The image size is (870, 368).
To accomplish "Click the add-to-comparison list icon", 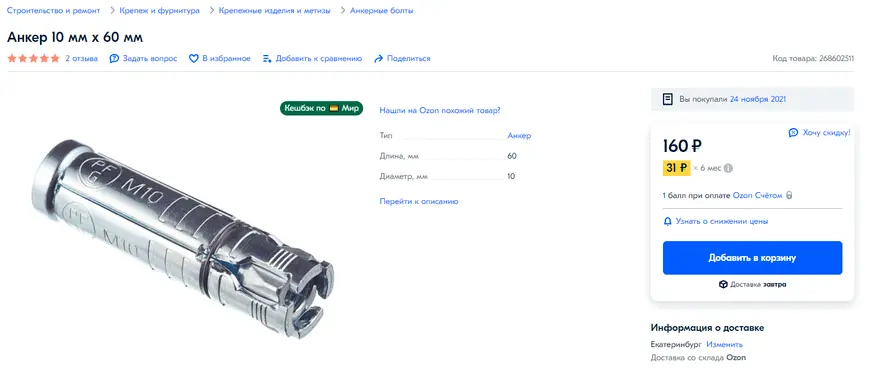I will tap(267, 58).
